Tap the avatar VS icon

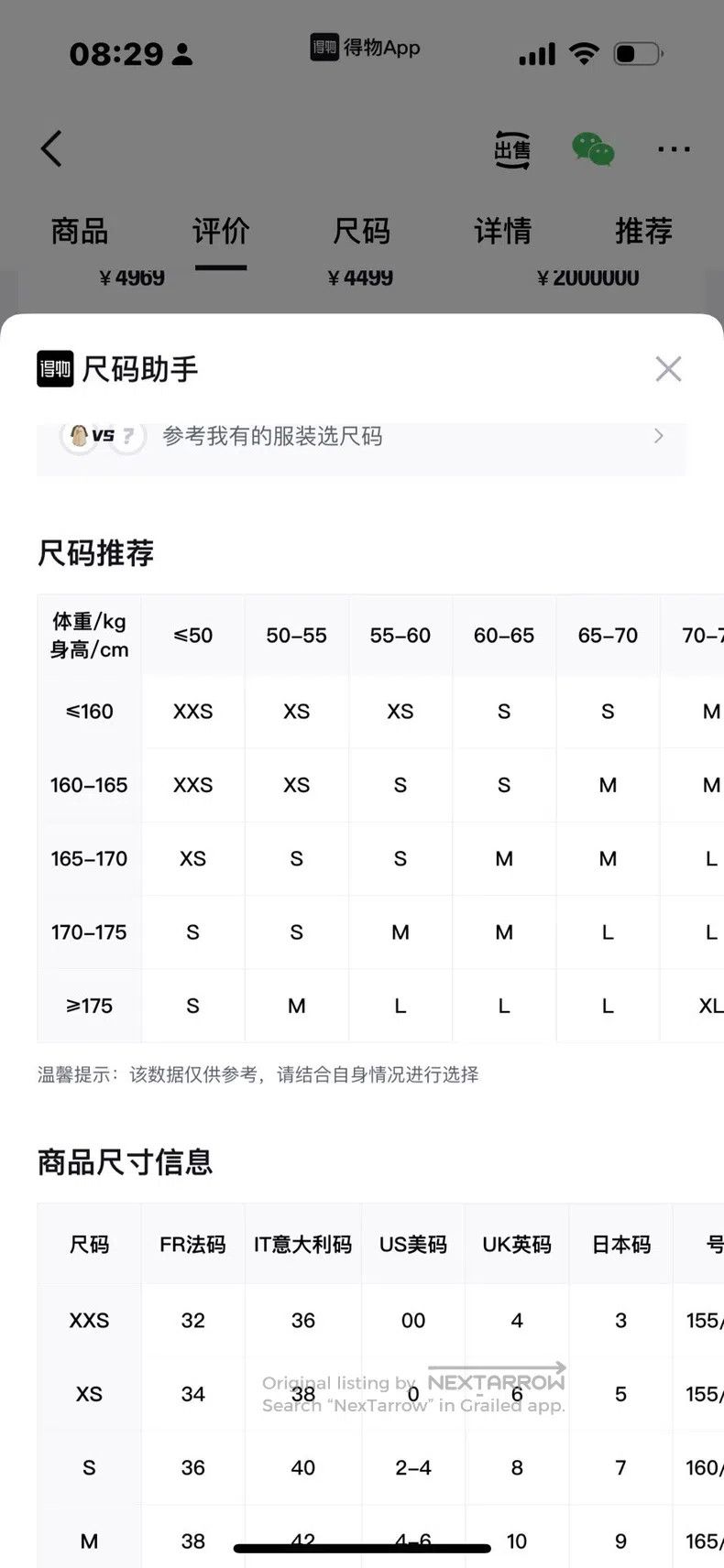coord(103,436)
